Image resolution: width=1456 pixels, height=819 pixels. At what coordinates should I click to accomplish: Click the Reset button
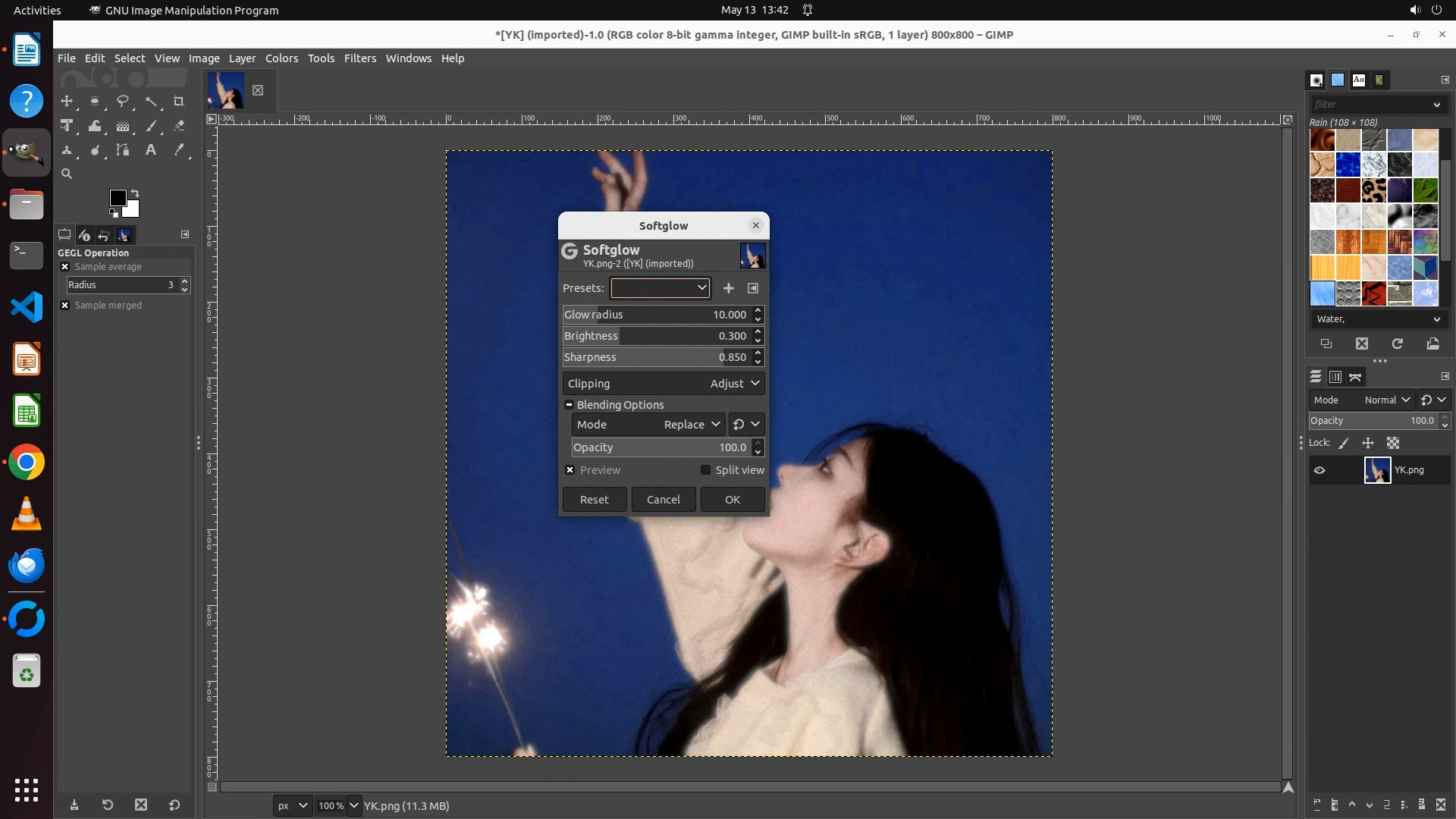[x=594, y=500]
